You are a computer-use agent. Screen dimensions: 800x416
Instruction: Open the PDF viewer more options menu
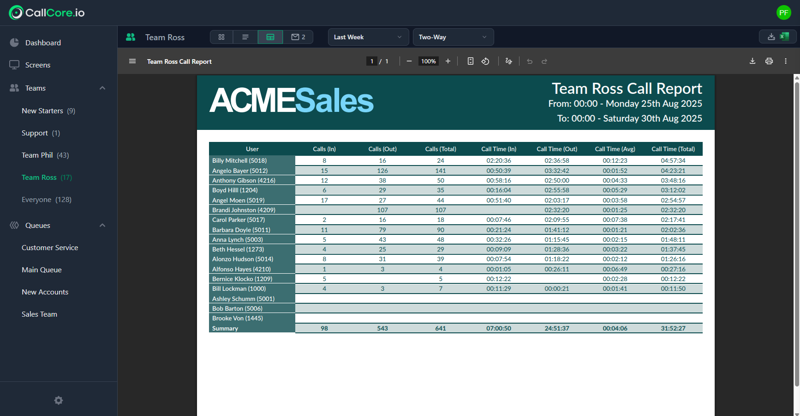tap(785, 61)
